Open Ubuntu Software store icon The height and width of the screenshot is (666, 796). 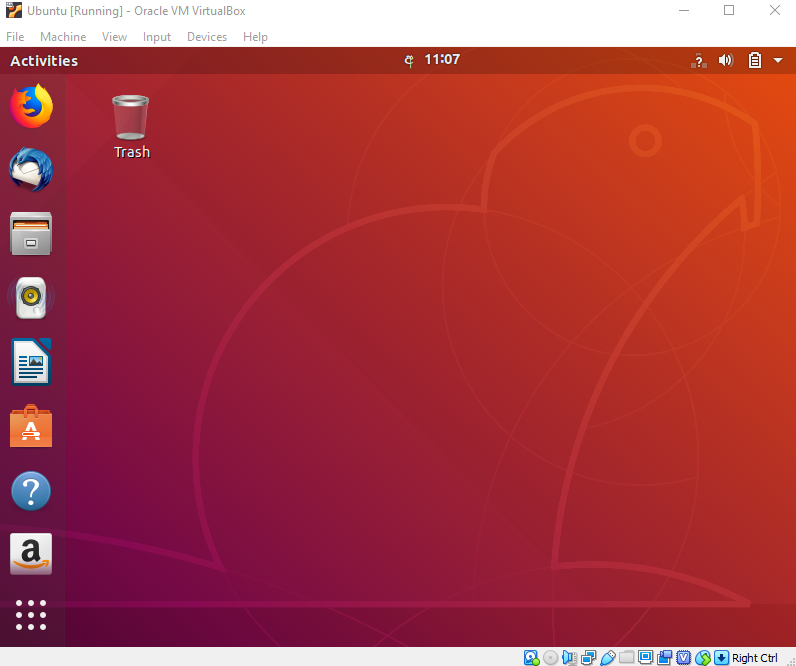pyautogui.click(x=31, y=427)
